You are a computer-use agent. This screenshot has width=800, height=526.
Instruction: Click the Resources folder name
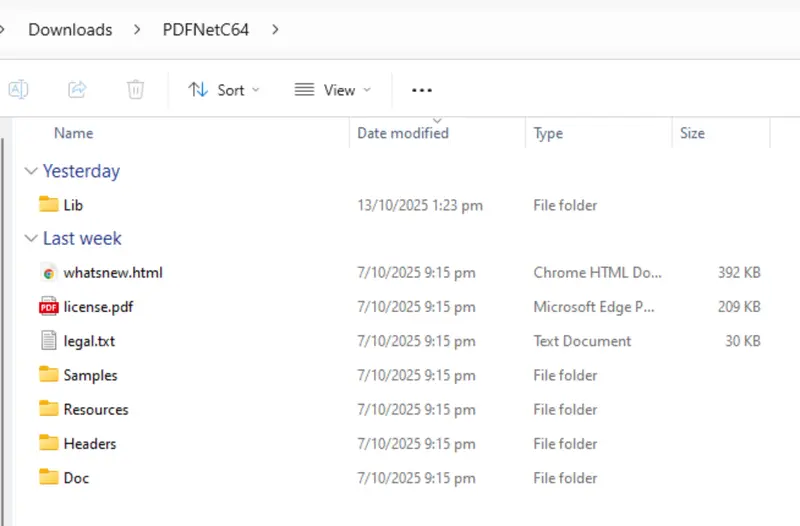96,410
